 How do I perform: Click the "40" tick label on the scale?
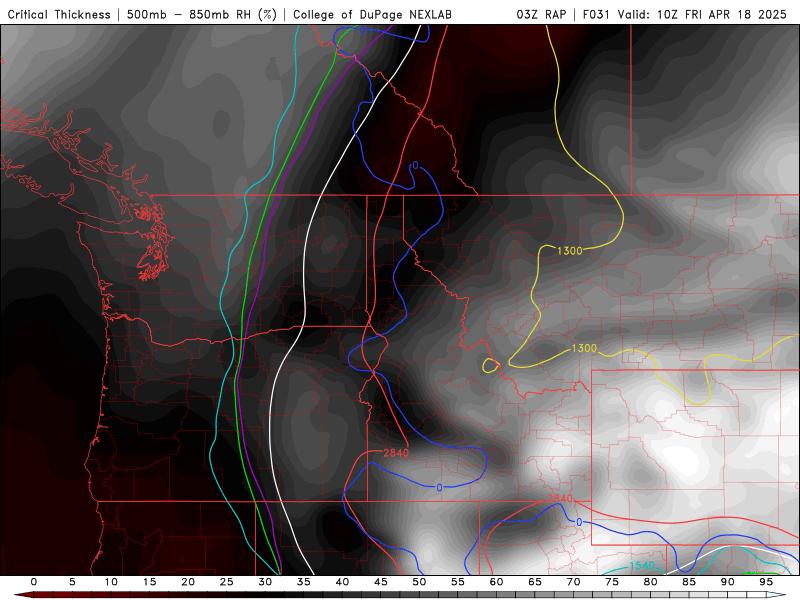pyautogui.click(x=342, y=582)
